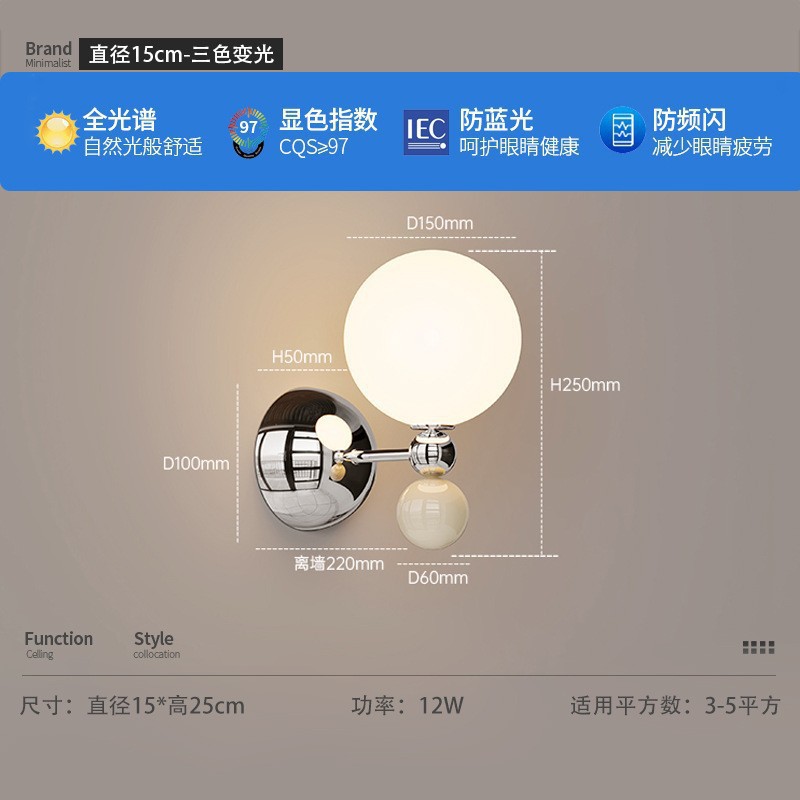
Task: Click the H250mm height dimension label
Action: point(585,385)
